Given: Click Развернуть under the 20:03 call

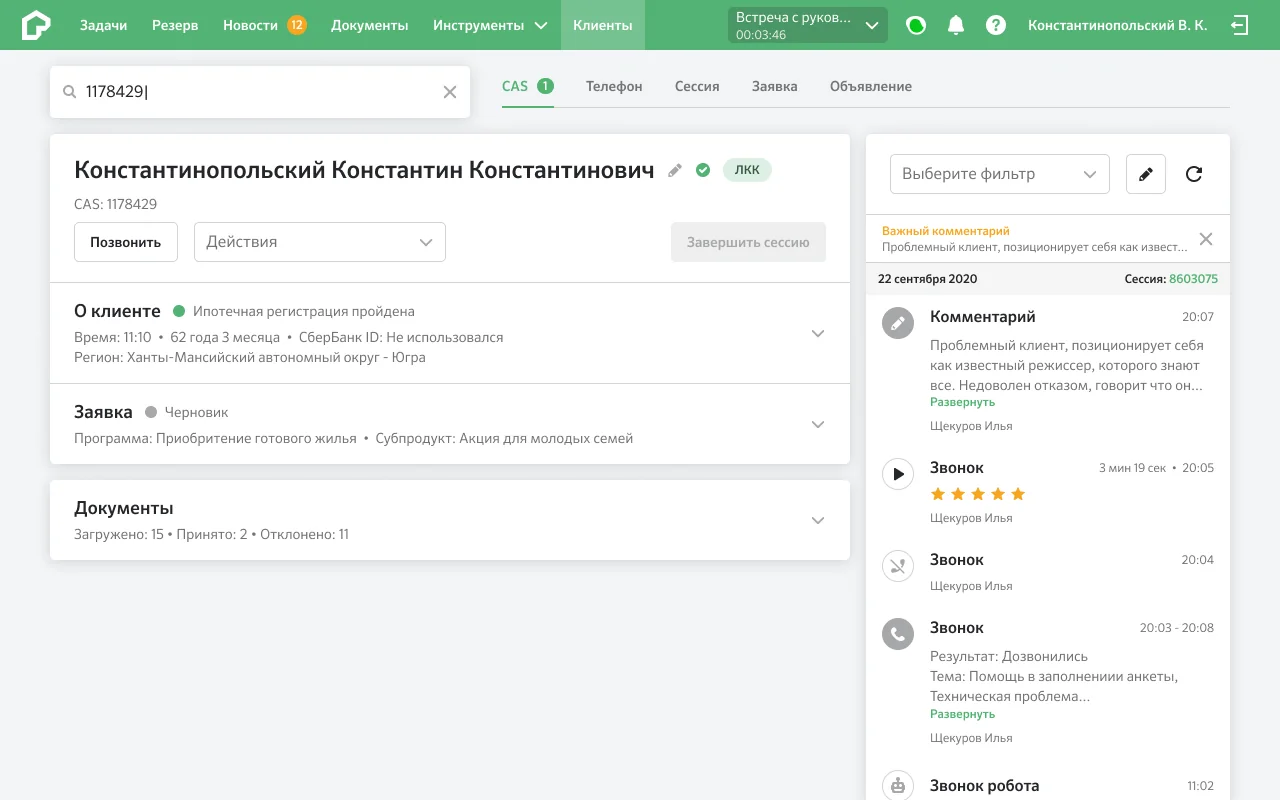Looking at the screenshot, I should coord(962,714).
